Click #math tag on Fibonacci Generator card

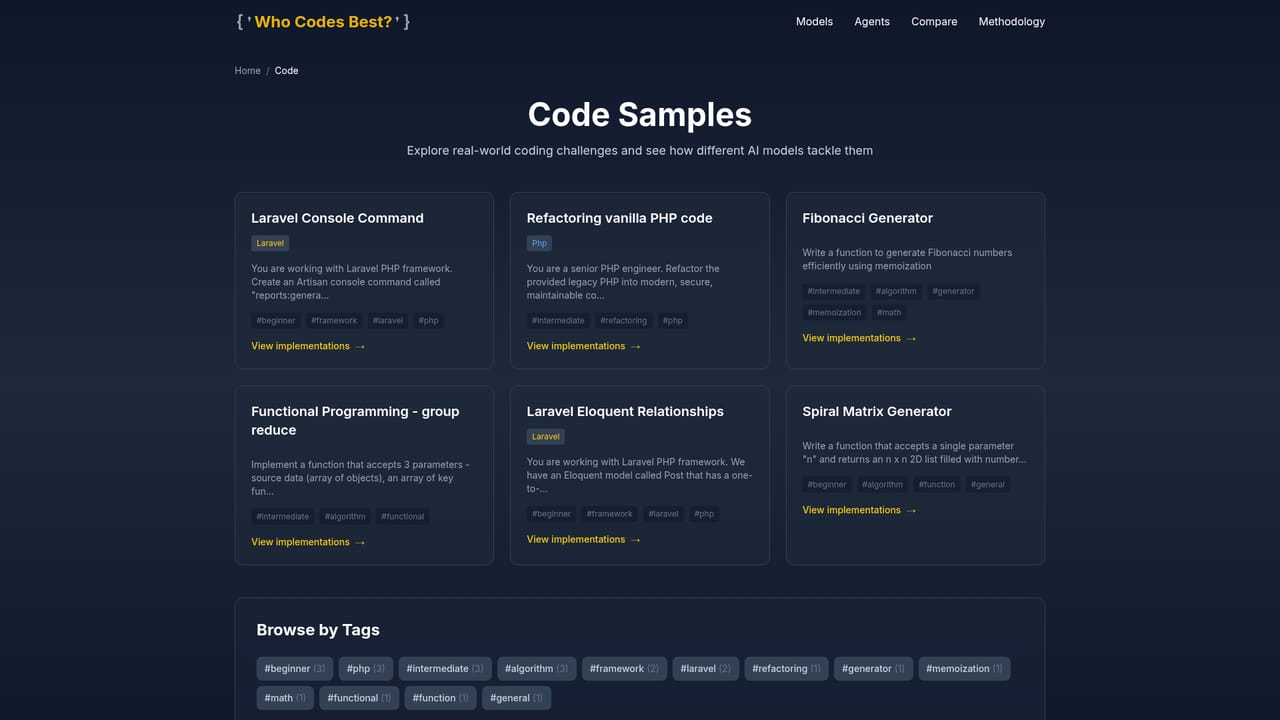pyautogui.click(x=889, y=312)
